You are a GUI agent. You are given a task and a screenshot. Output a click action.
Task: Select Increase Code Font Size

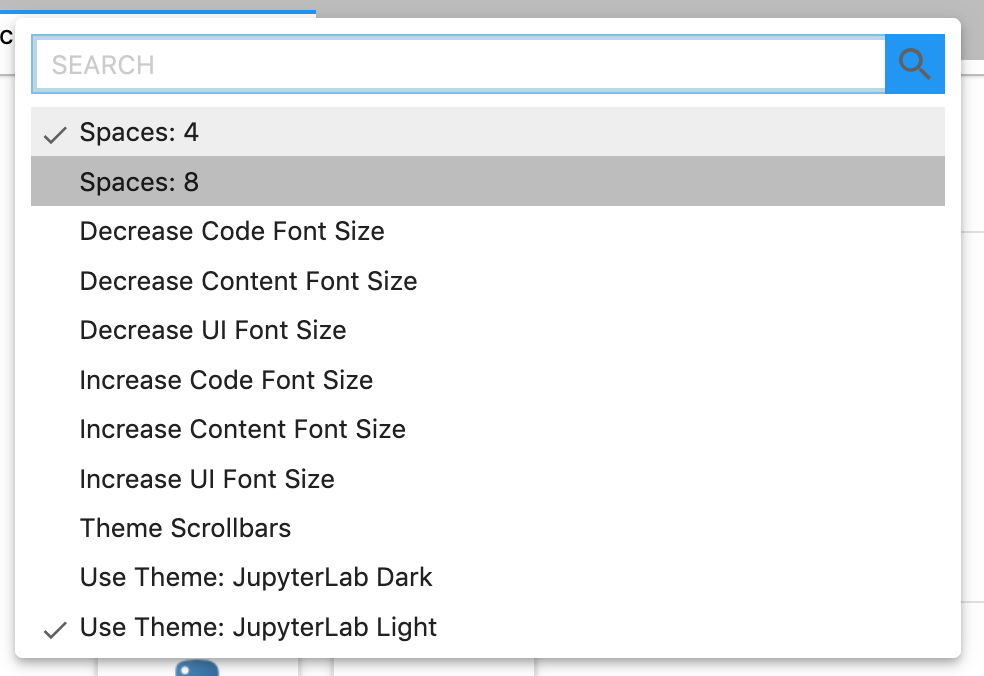click(226, 380)
